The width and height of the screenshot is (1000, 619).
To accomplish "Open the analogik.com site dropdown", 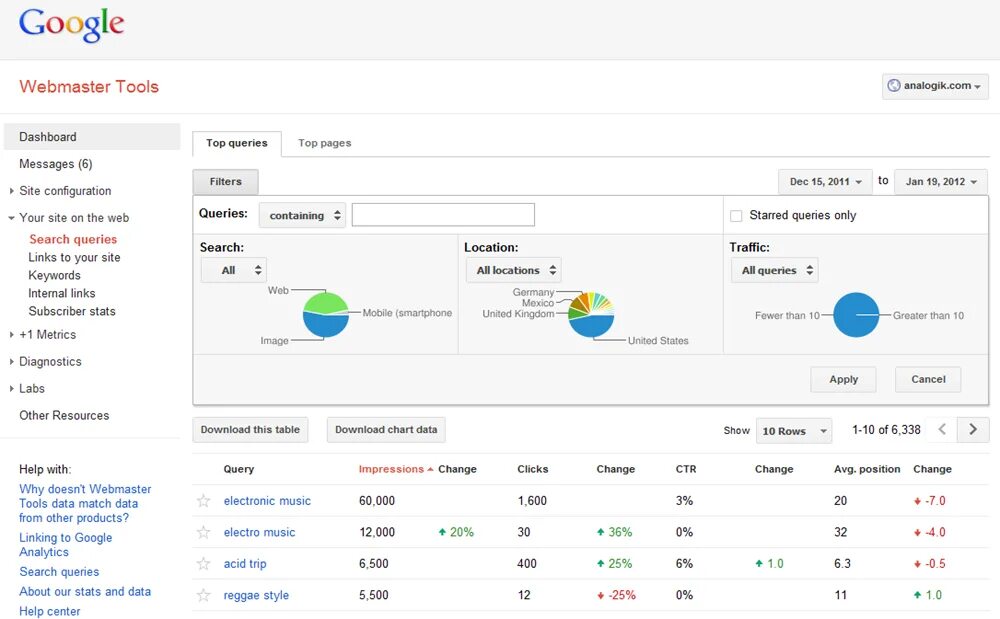I will coord(935,86).
